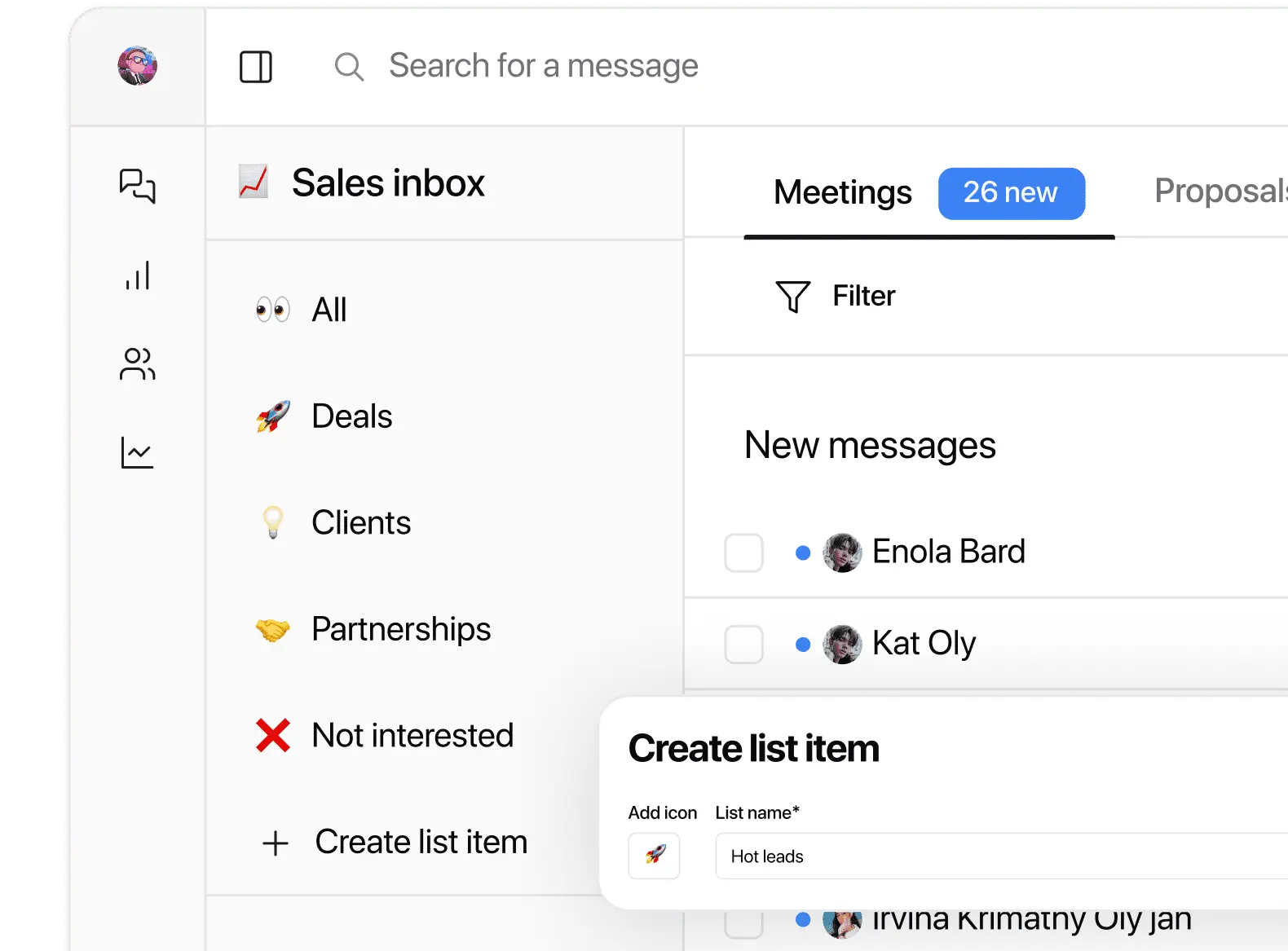Check the Enola Bard message checkbox
Screen dimensions: 1288x951
(x=743, y=553)
